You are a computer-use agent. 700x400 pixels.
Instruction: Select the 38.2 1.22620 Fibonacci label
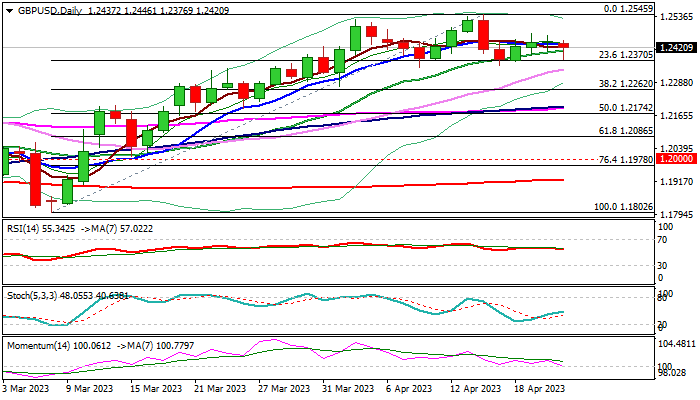pyautogui.click(x=626, y=83)
